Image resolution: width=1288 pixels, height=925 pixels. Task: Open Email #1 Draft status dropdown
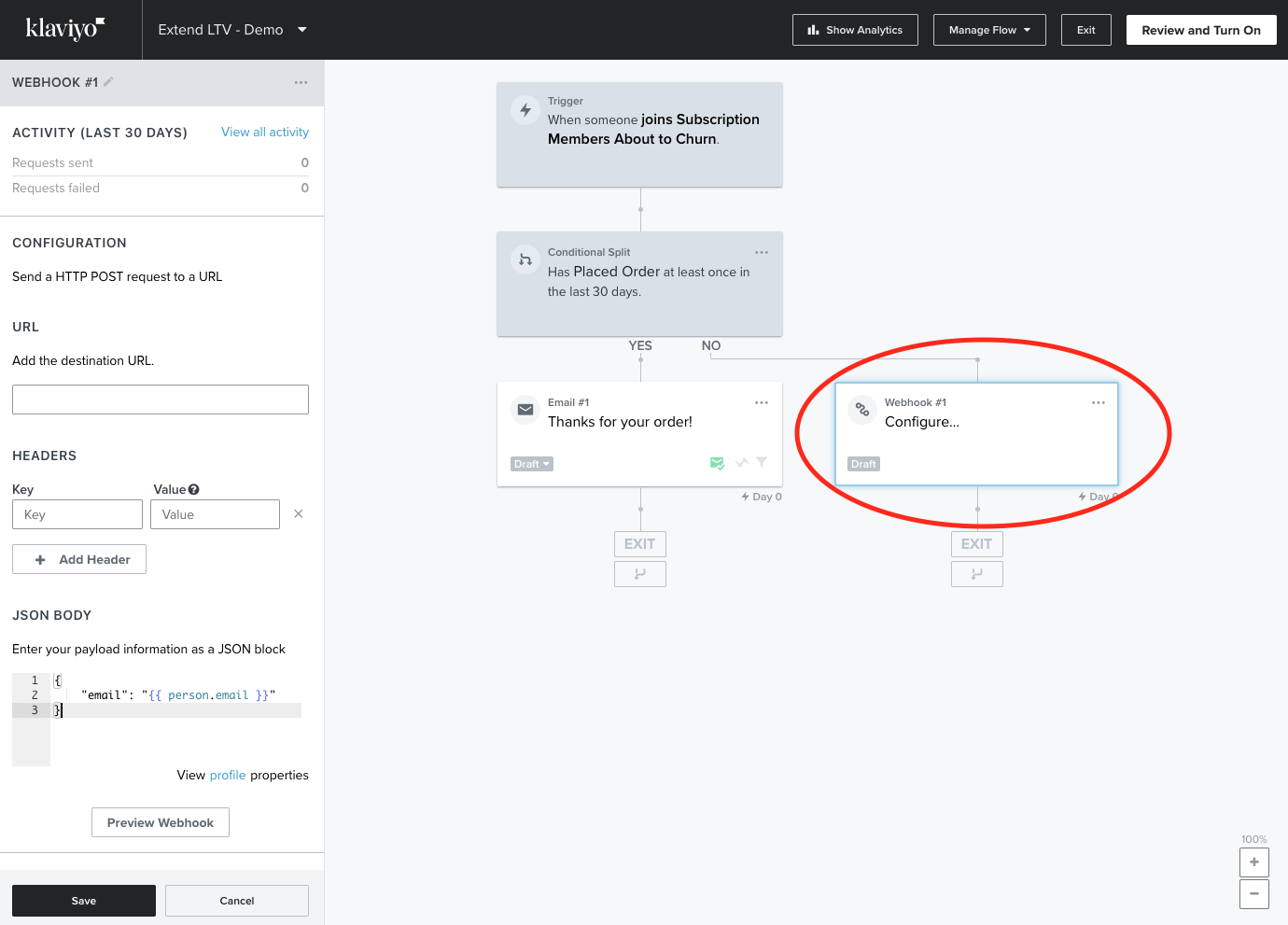pyautogui.click(x=532, y=464)
